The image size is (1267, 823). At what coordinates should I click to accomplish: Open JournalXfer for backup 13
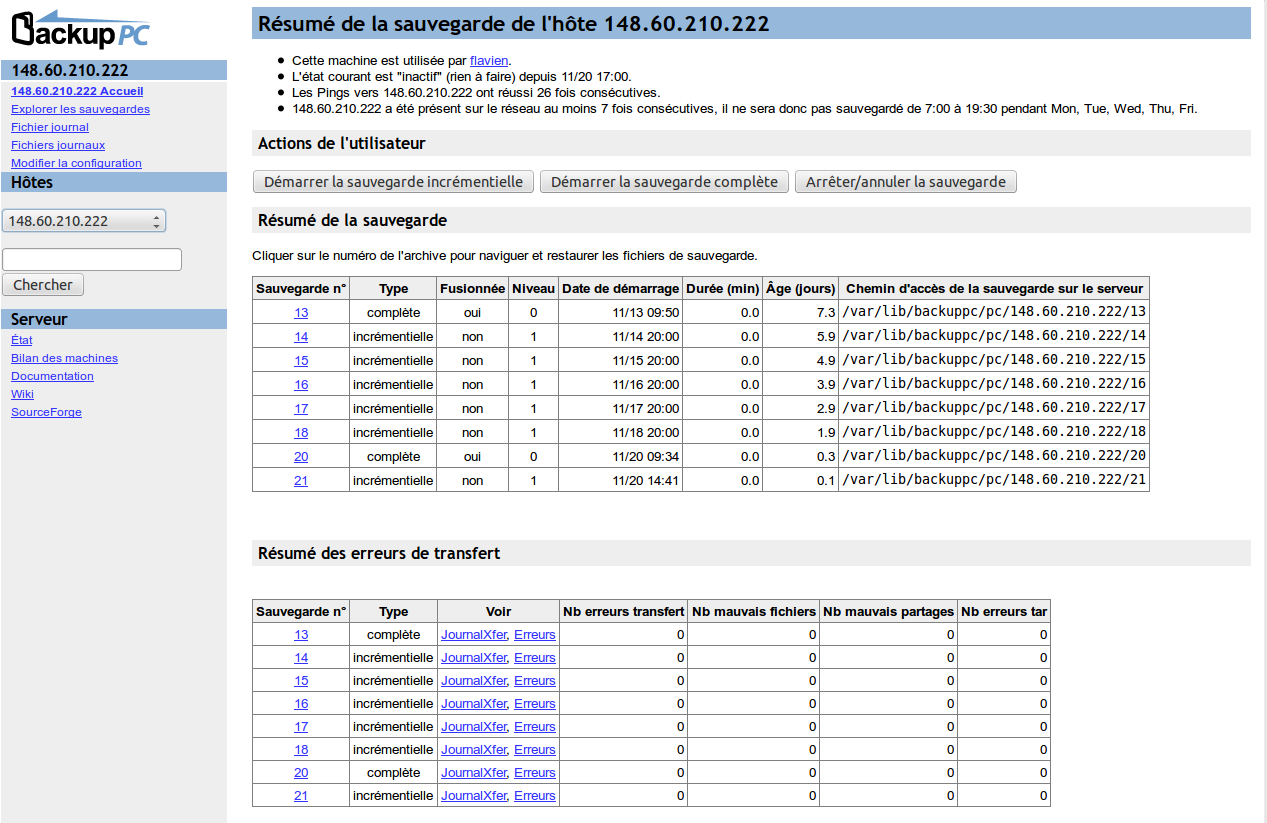474,635
